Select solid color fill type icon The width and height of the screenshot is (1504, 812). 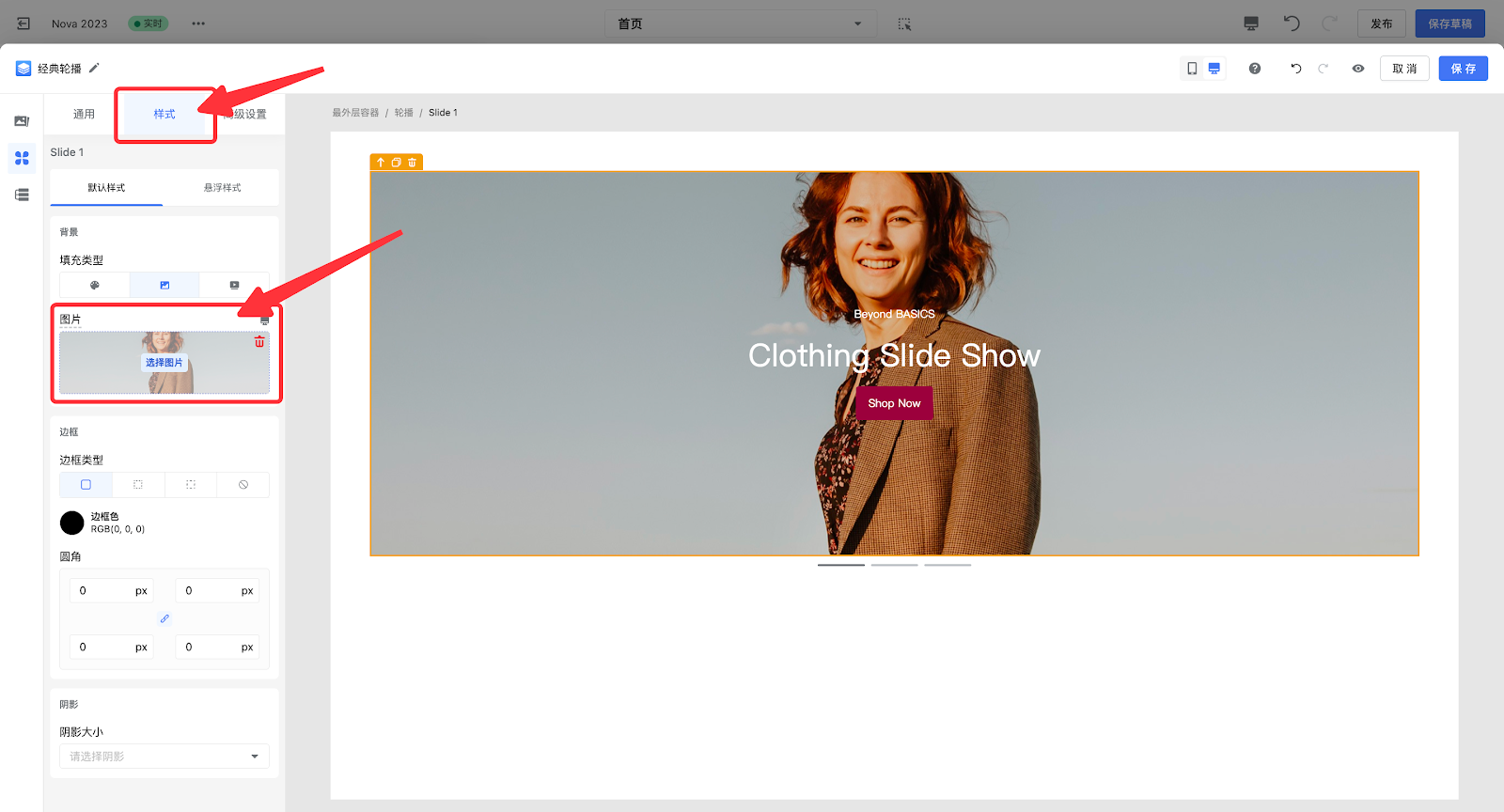(x=94, y=285)
